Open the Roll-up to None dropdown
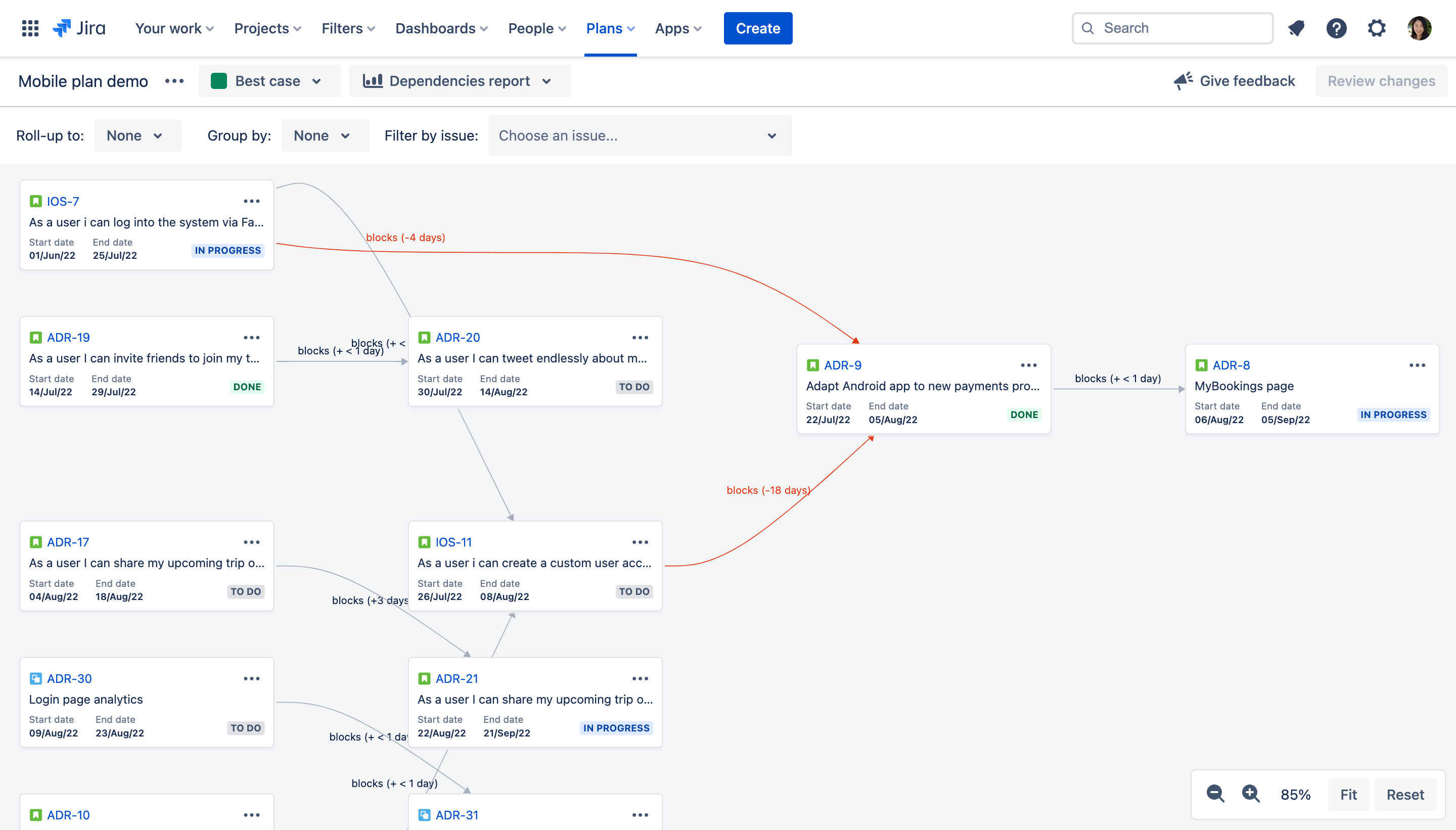Viewport: 1456px width, 830px height. pos(138,135)
